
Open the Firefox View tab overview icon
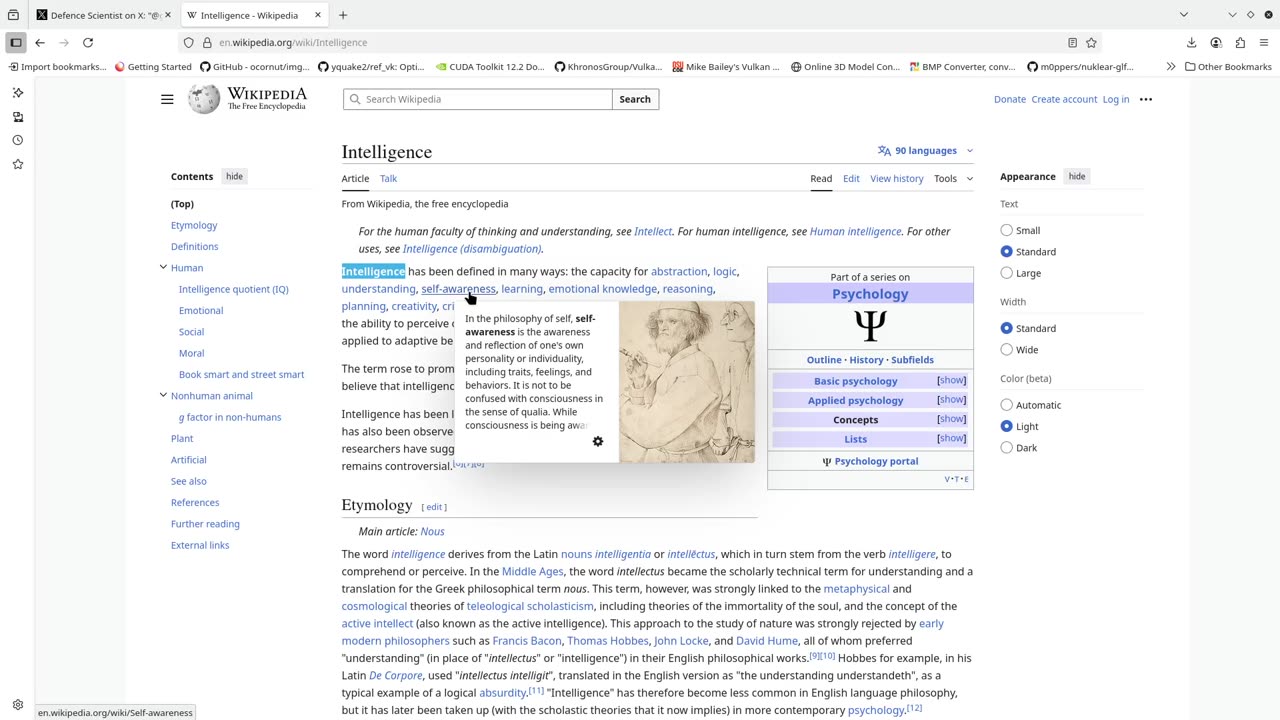(13, 15)
